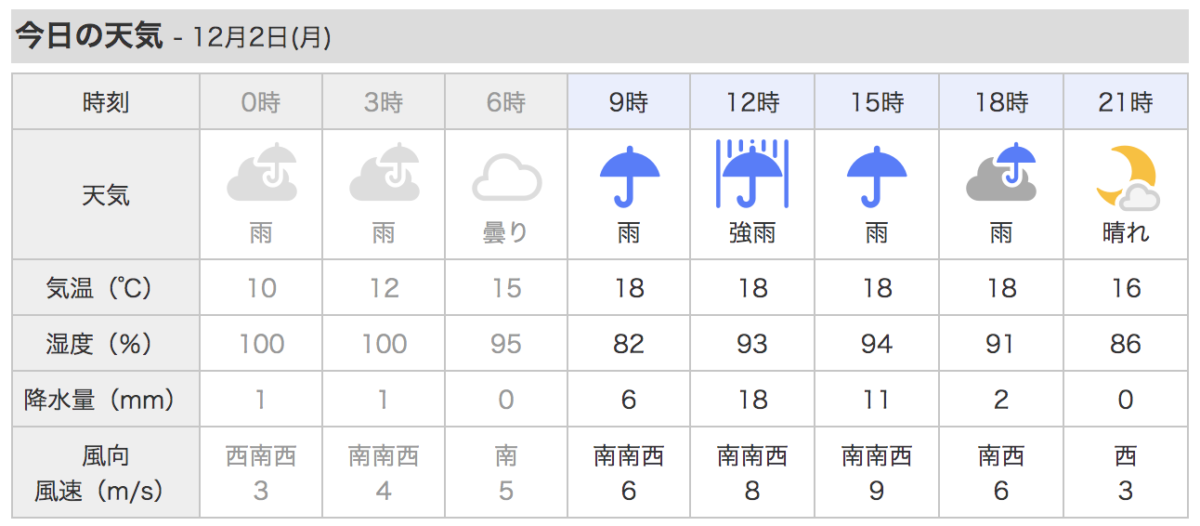The image size is (1200, 526).
Task: Click the 今日の天気 heading
Action: [x=89, y=37]
